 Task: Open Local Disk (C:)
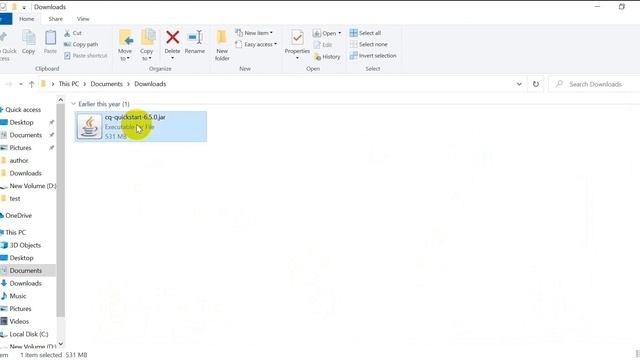(x=29, y=334)
